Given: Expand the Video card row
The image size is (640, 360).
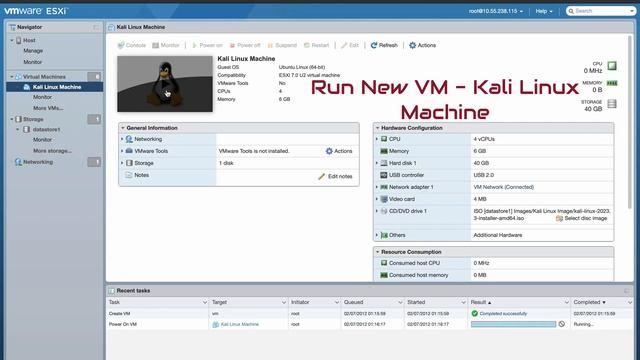Looking at the screenshot, I should (377, 199).
